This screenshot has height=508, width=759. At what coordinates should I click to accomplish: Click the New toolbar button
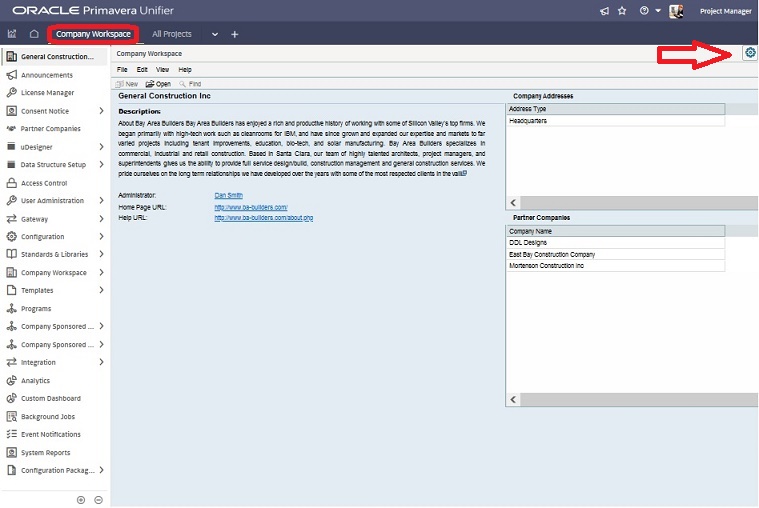click(127, 84)
